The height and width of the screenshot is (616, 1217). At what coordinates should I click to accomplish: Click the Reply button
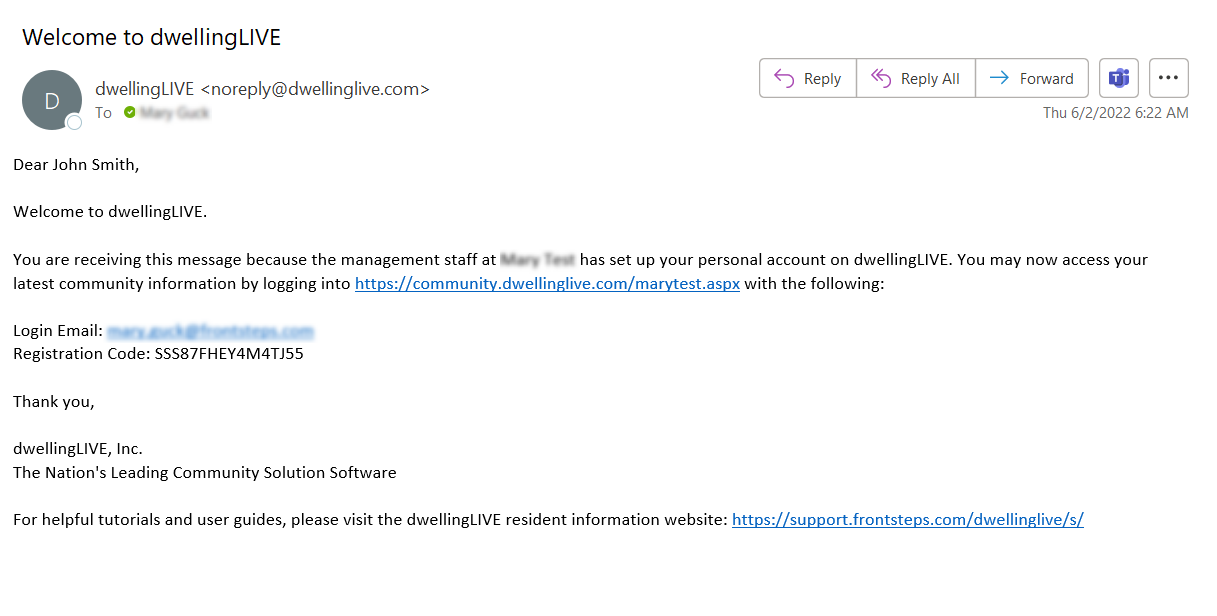(808, 79)
